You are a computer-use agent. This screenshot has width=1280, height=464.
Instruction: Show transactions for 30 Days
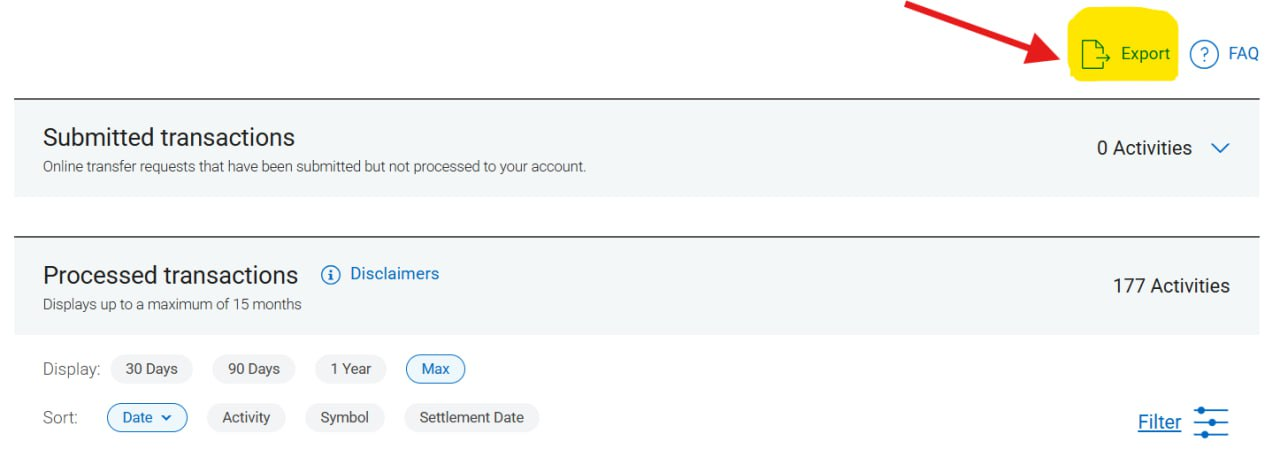[151, 369]
